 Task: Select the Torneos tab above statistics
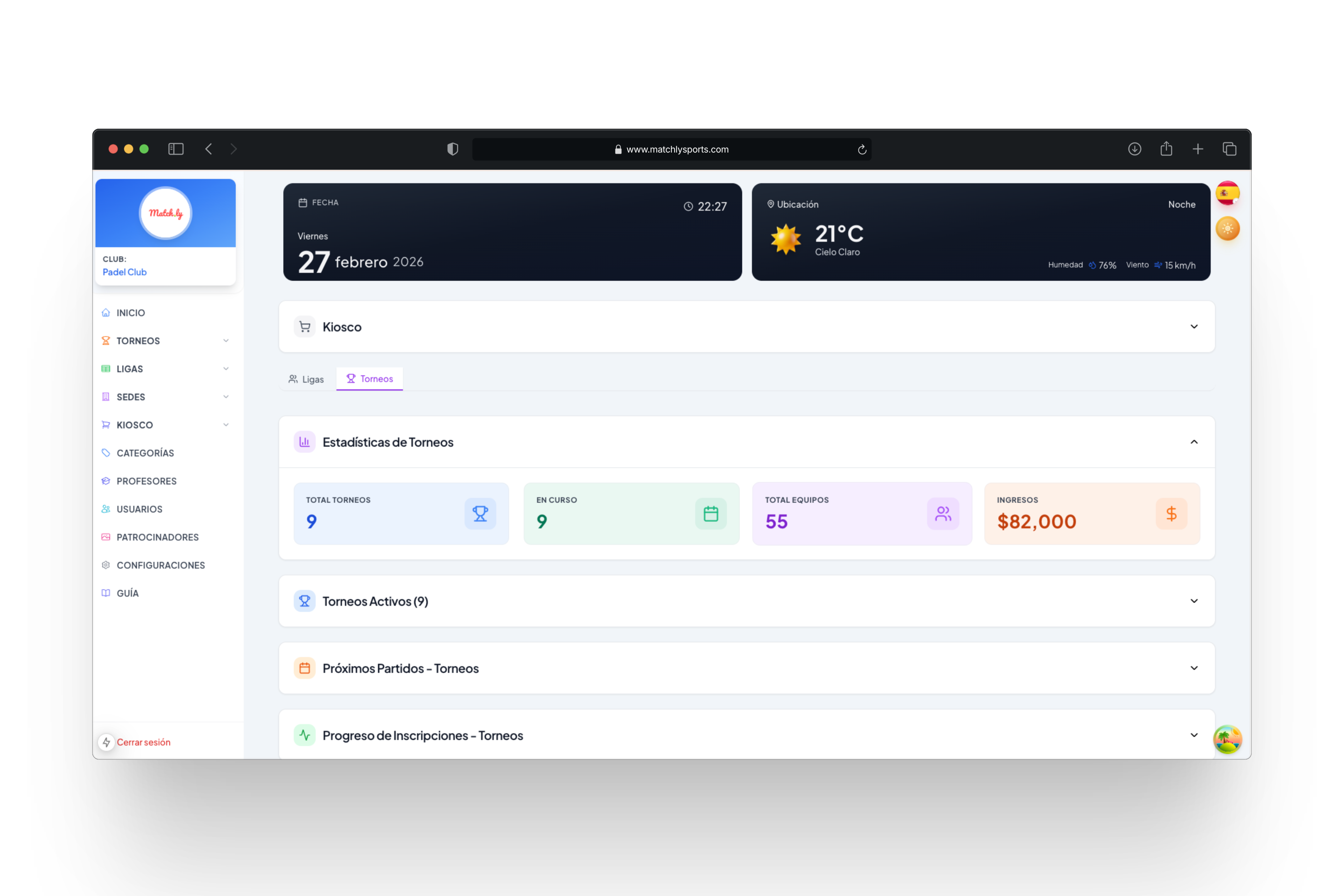click(x=369, y=378)
